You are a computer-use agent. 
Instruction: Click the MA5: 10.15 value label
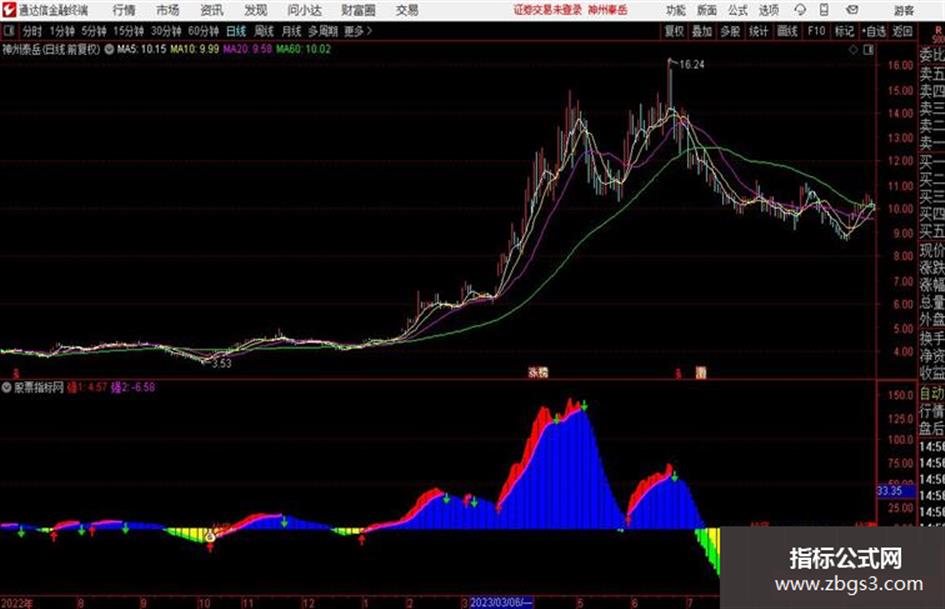141,49
